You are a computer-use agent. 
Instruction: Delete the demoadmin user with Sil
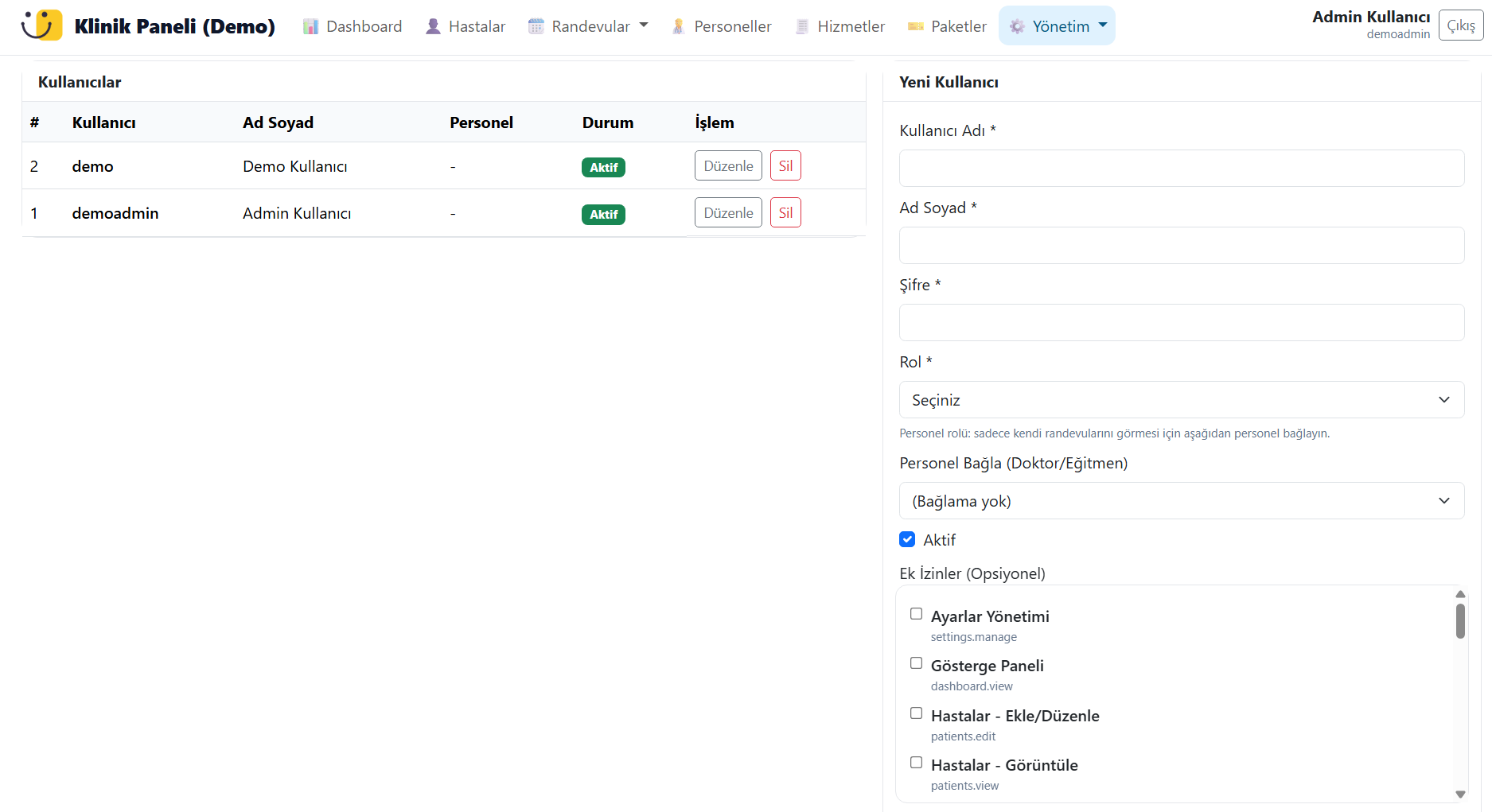785,213
